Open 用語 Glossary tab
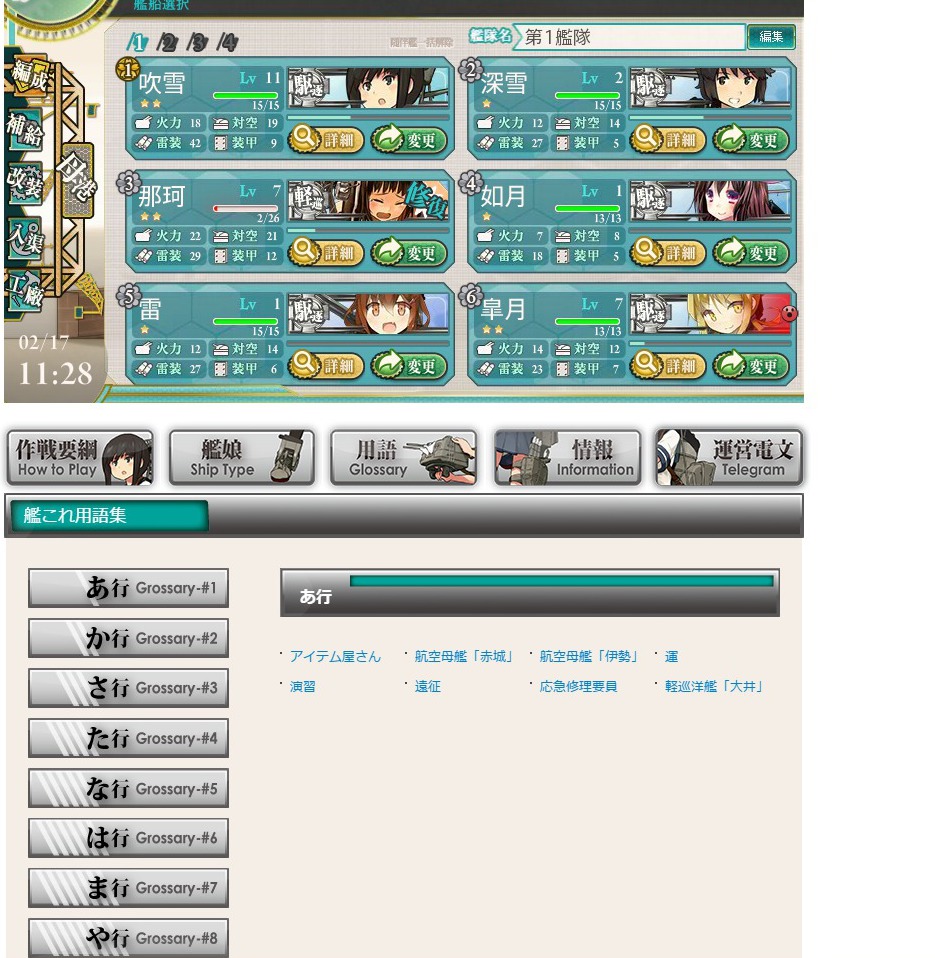 (403, 458)
